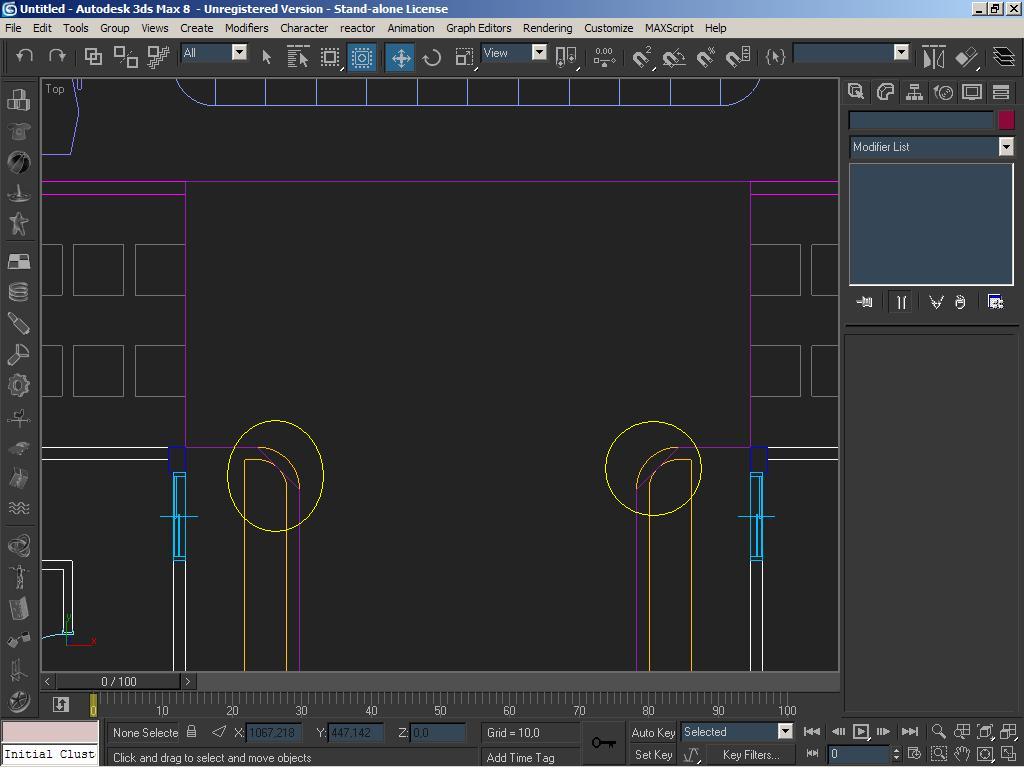This screenshot has width=1024, height=768.
Task: Switch to the Hierarchy command panel tab
Action: click(x=914, y=92)
